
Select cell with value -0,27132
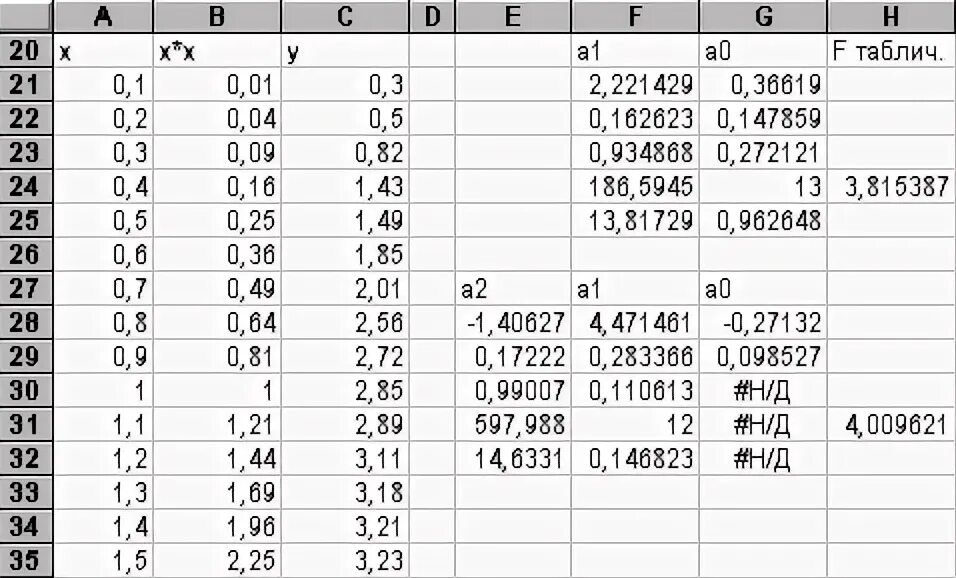(763, 323)
